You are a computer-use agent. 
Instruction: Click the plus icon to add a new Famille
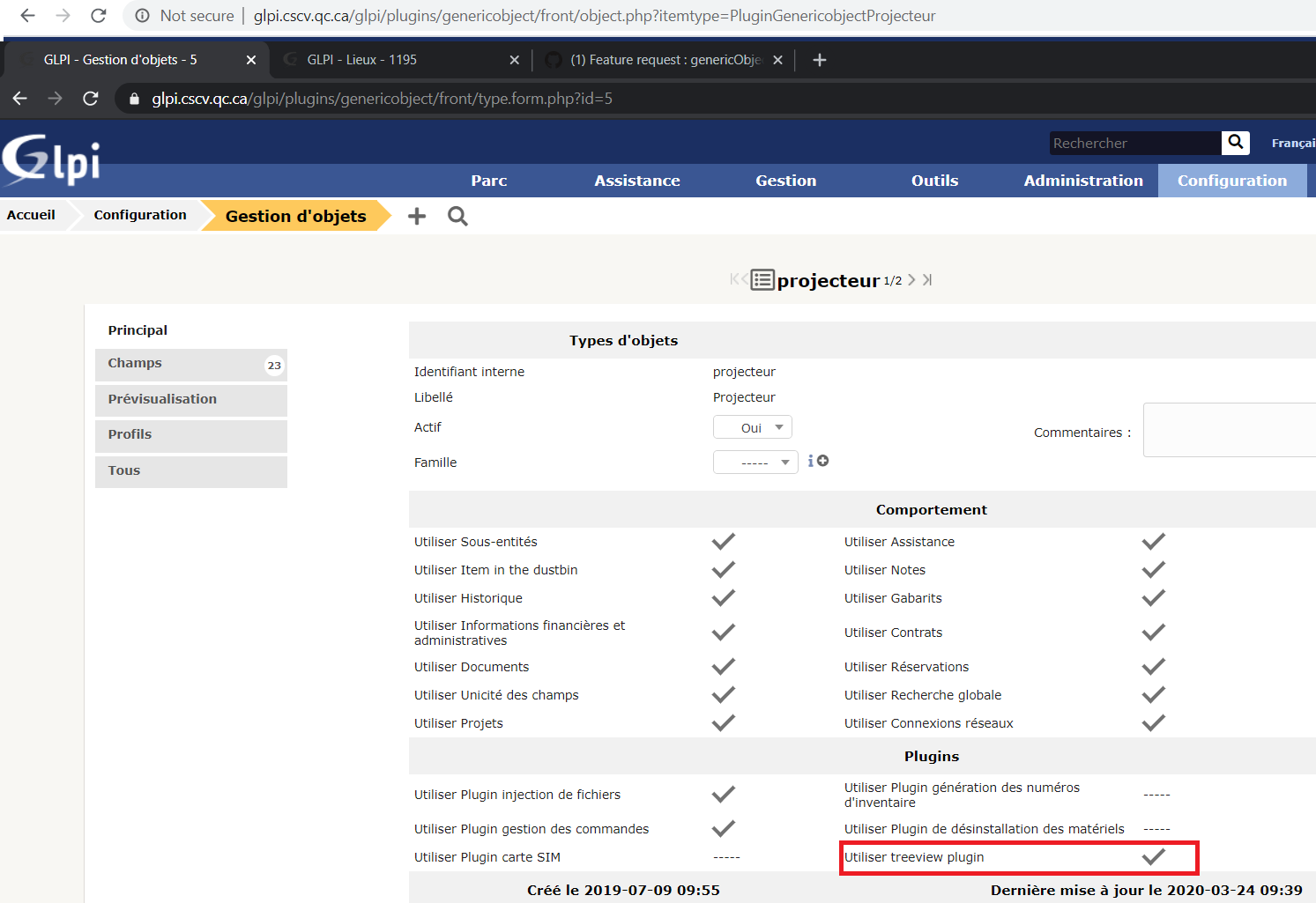click(x=822, y=460)
